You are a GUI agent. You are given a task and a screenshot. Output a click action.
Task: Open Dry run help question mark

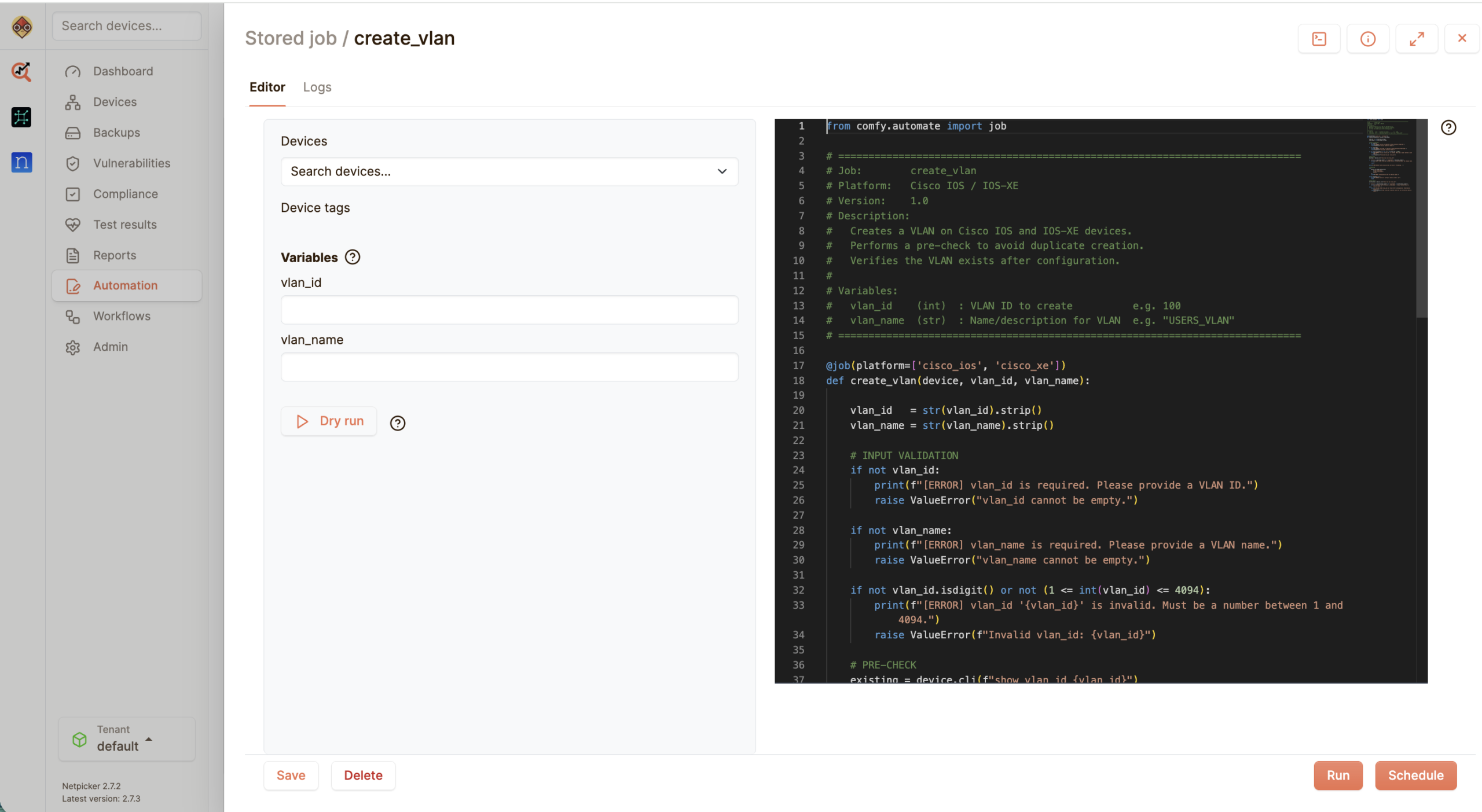click(398, 423)
